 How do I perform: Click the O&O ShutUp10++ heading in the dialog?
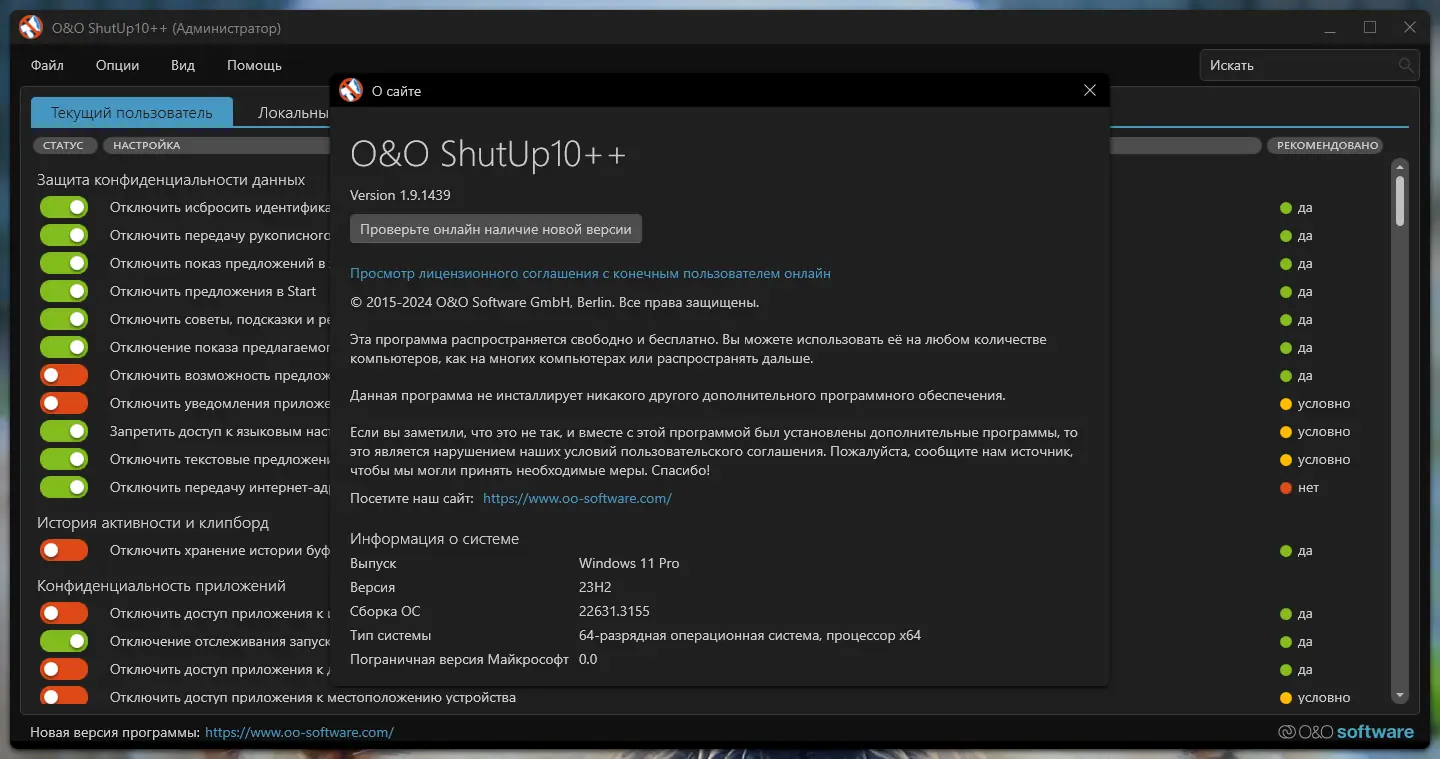point(488,155)
